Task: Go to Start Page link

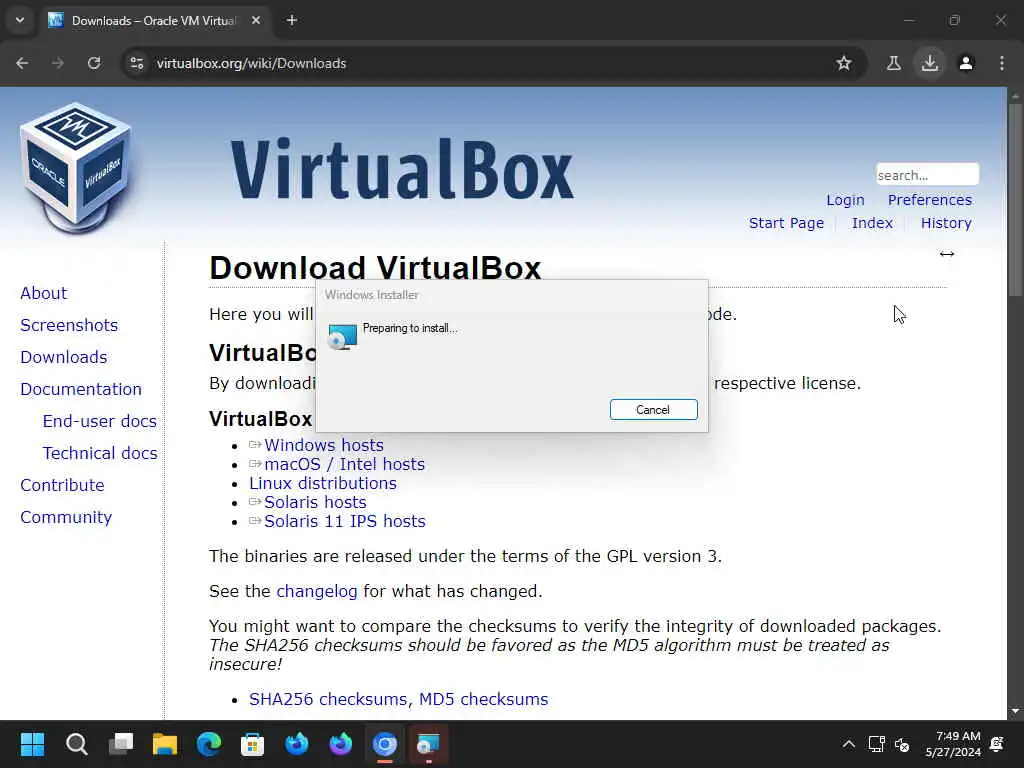Action: [x=786, y=223]
